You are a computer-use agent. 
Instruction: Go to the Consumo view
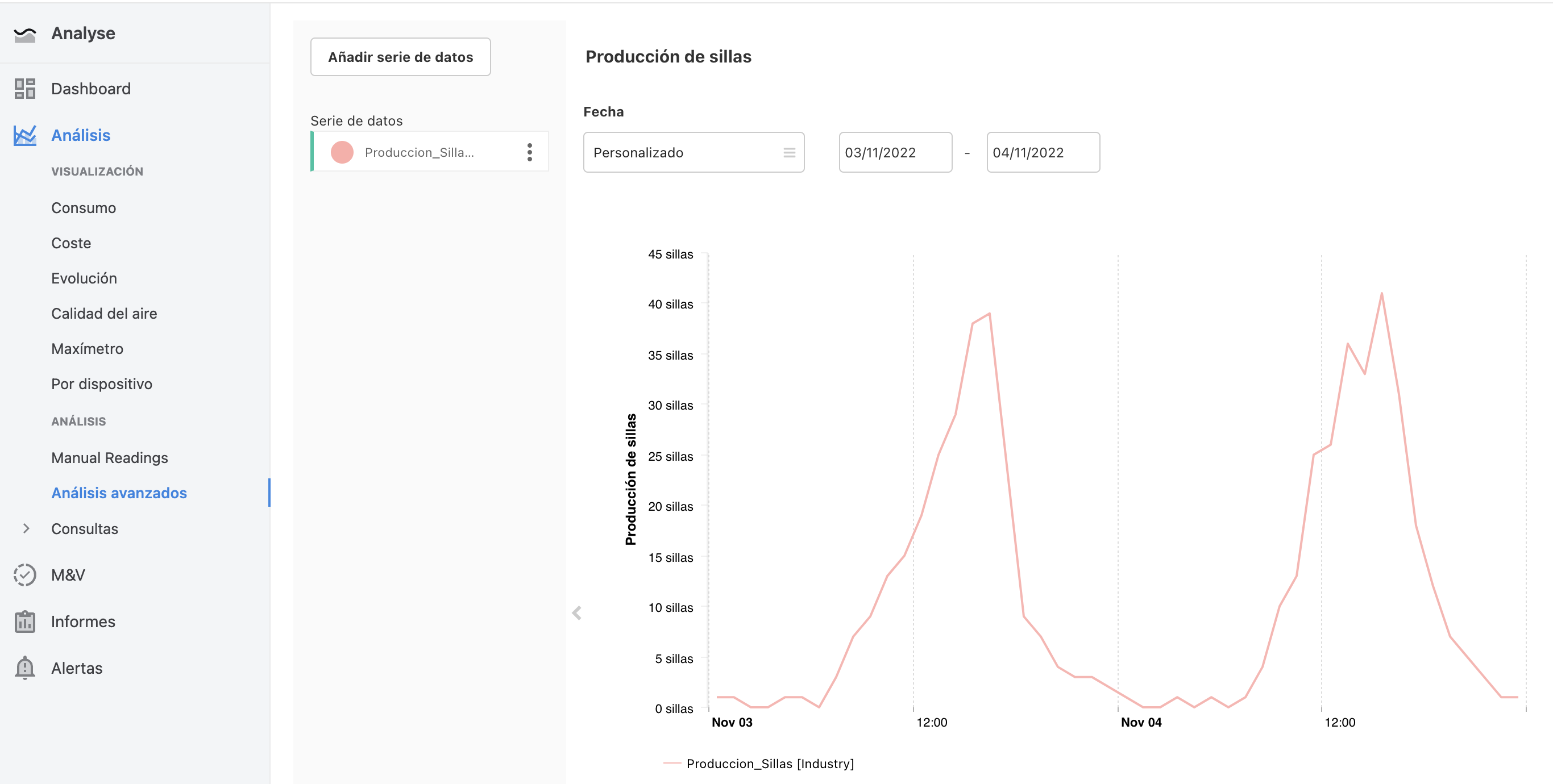pyautogui.click(x=84, y=208)
